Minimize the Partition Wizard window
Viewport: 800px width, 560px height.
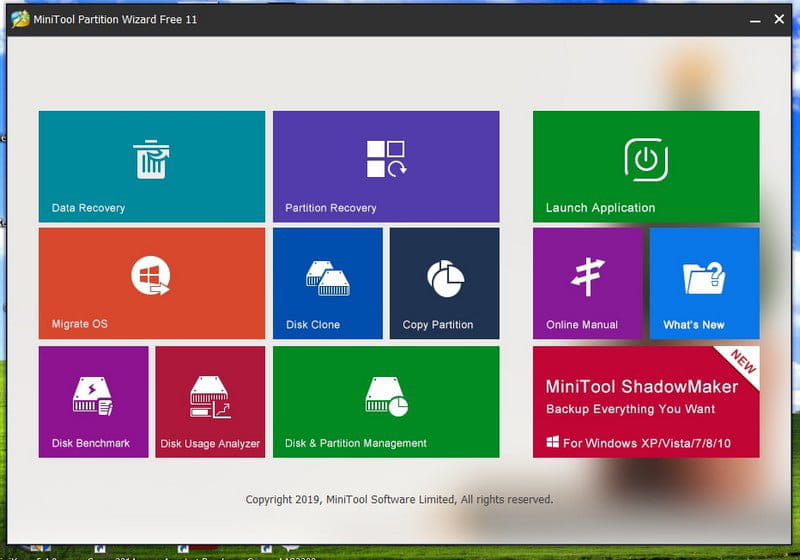[755, 20]
